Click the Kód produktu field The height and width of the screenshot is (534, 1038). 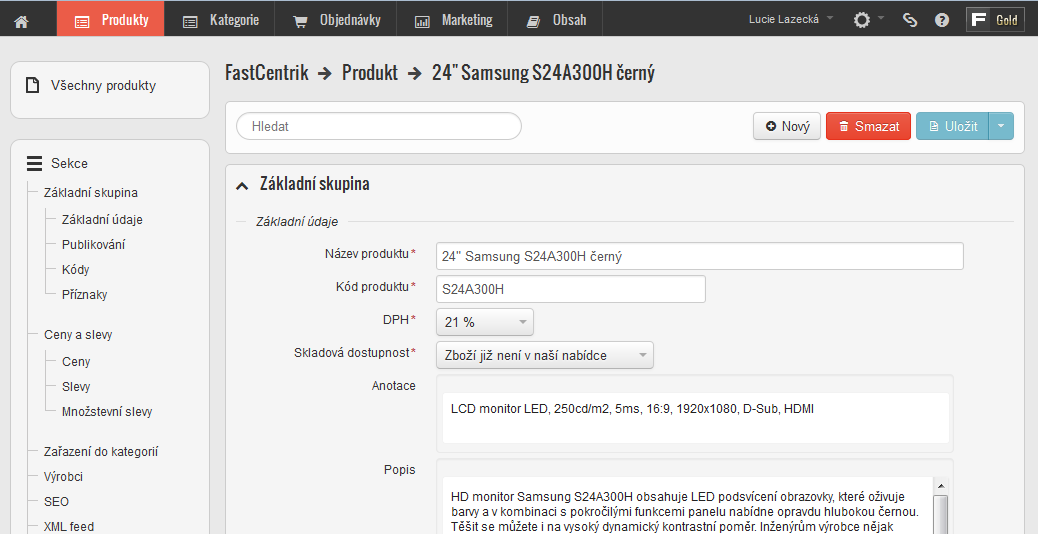click(x=571, y=289)
